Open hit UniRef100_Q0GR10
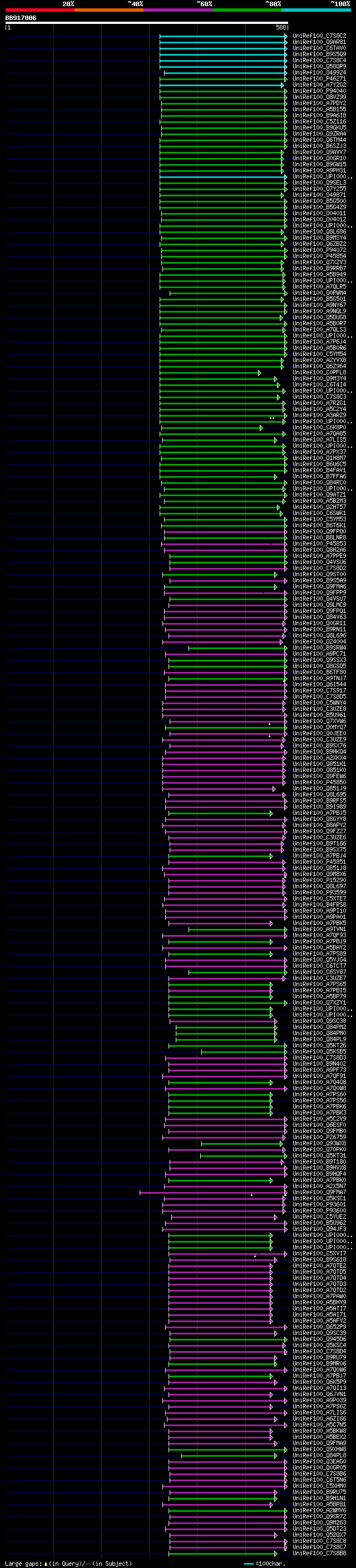The width and height of the screenshot is (356, 1568). click(x=319, y=159)
